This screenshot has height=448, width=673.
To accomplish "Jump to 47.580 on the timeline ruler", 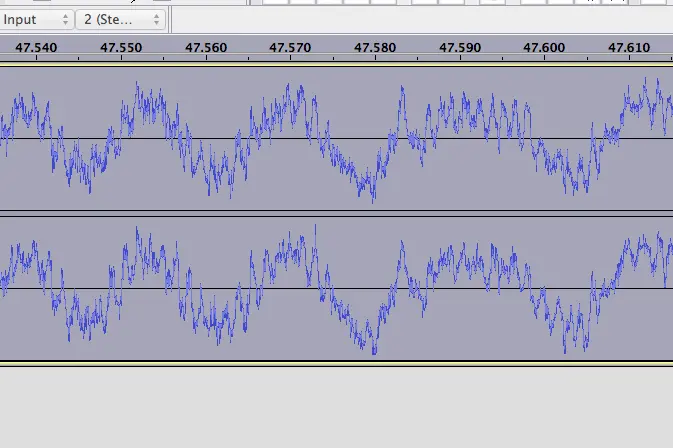I will point(375,47).
